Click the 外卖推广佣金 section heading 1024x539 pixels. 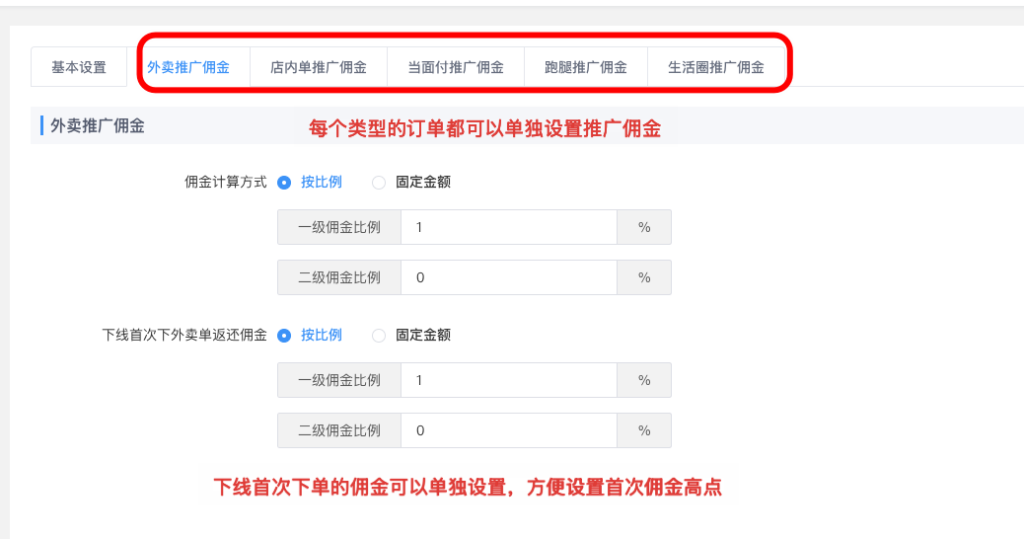pyautogui.click(x=97, y=126)
